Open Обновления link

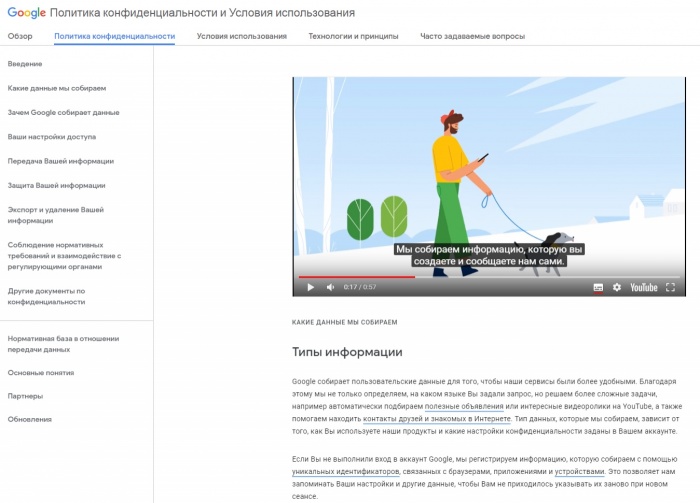point(29,419)
